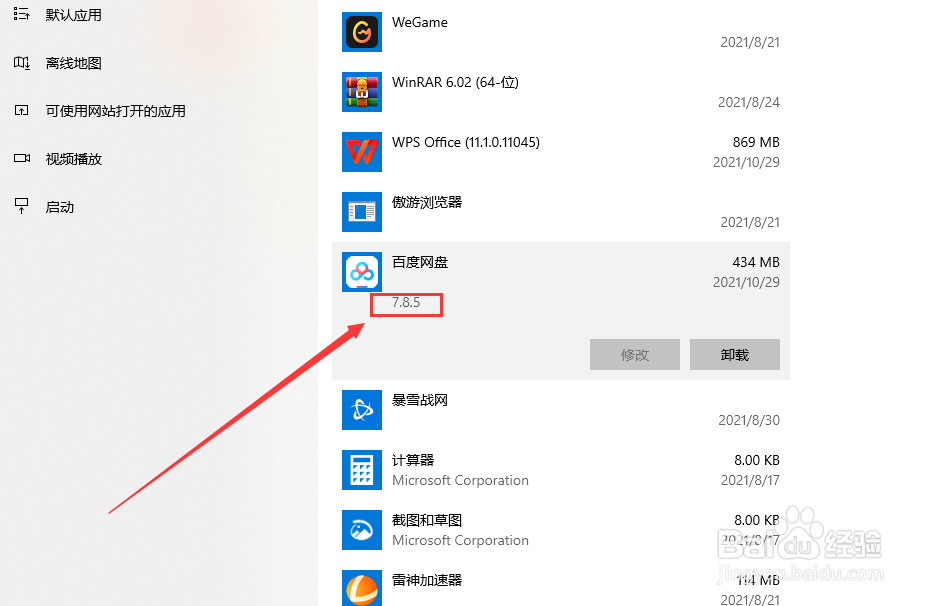The width and height of the screenshot is (935, 606).
Task: Select the 雷神加速器 entry name
Action: click(427, 580)
